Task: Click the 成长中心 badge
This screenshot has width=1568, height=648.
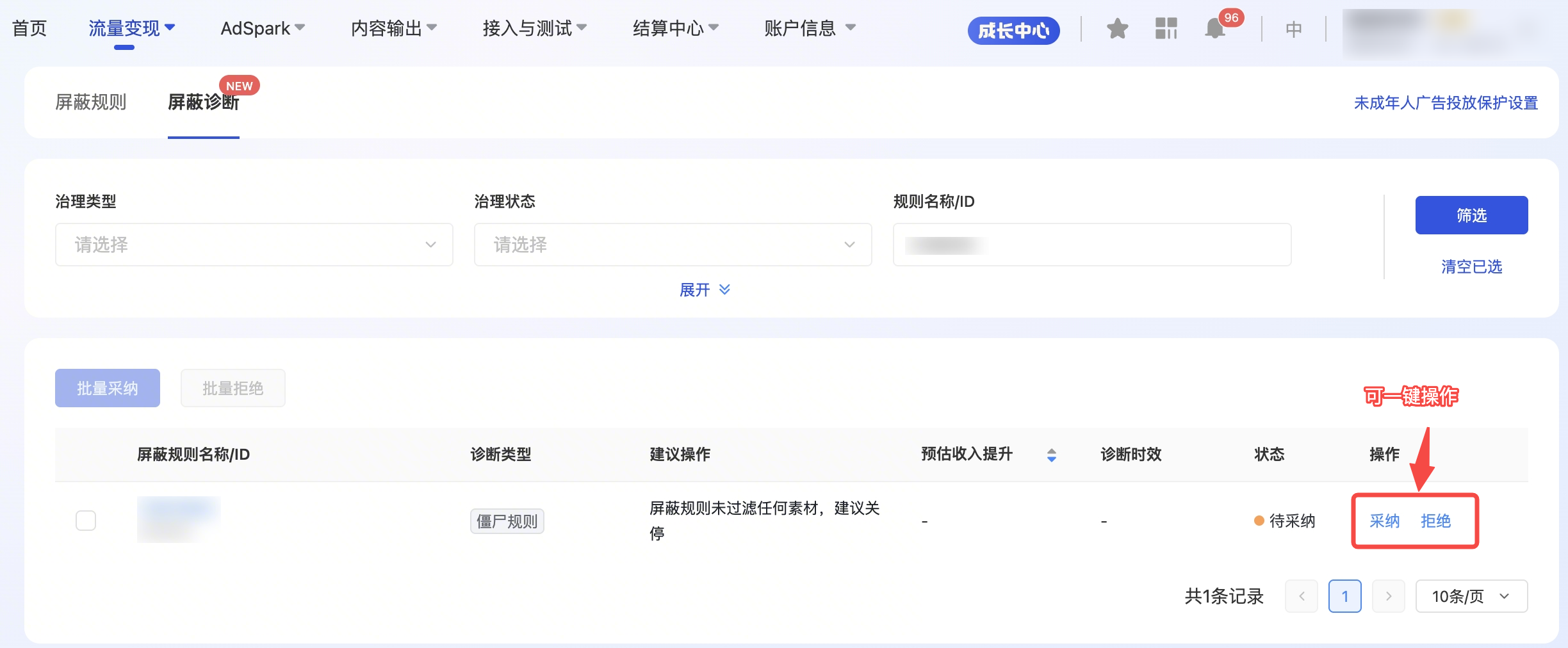Action: pyautogui.click(x=1013, y=30)
